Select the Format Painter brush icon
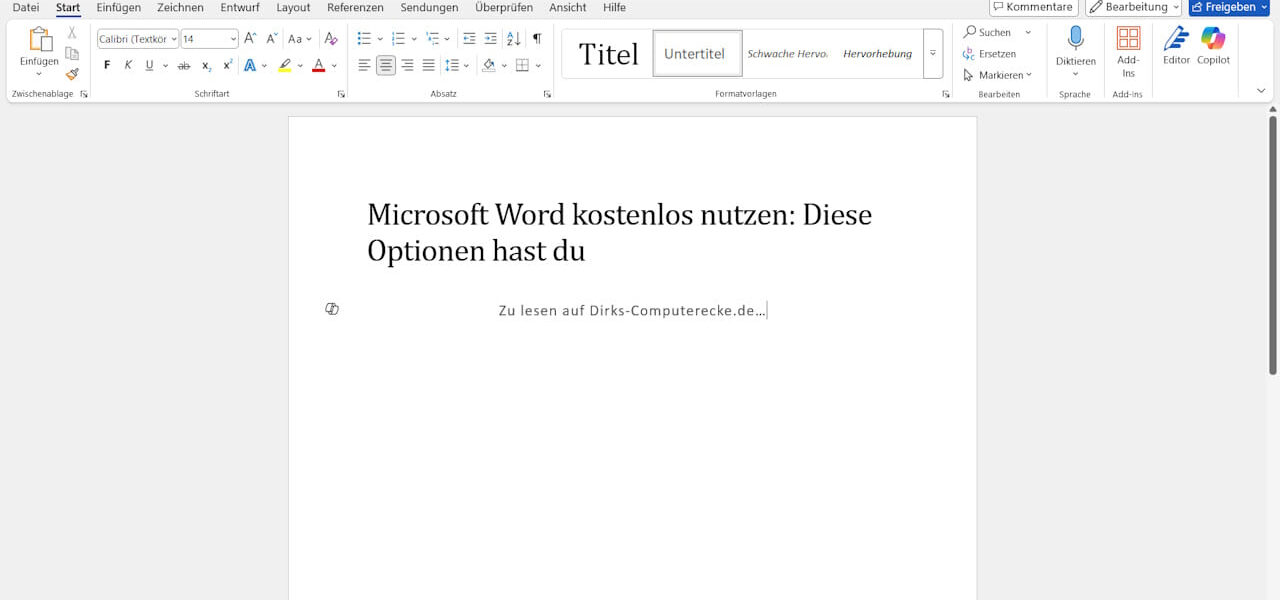 coord(72,74)
